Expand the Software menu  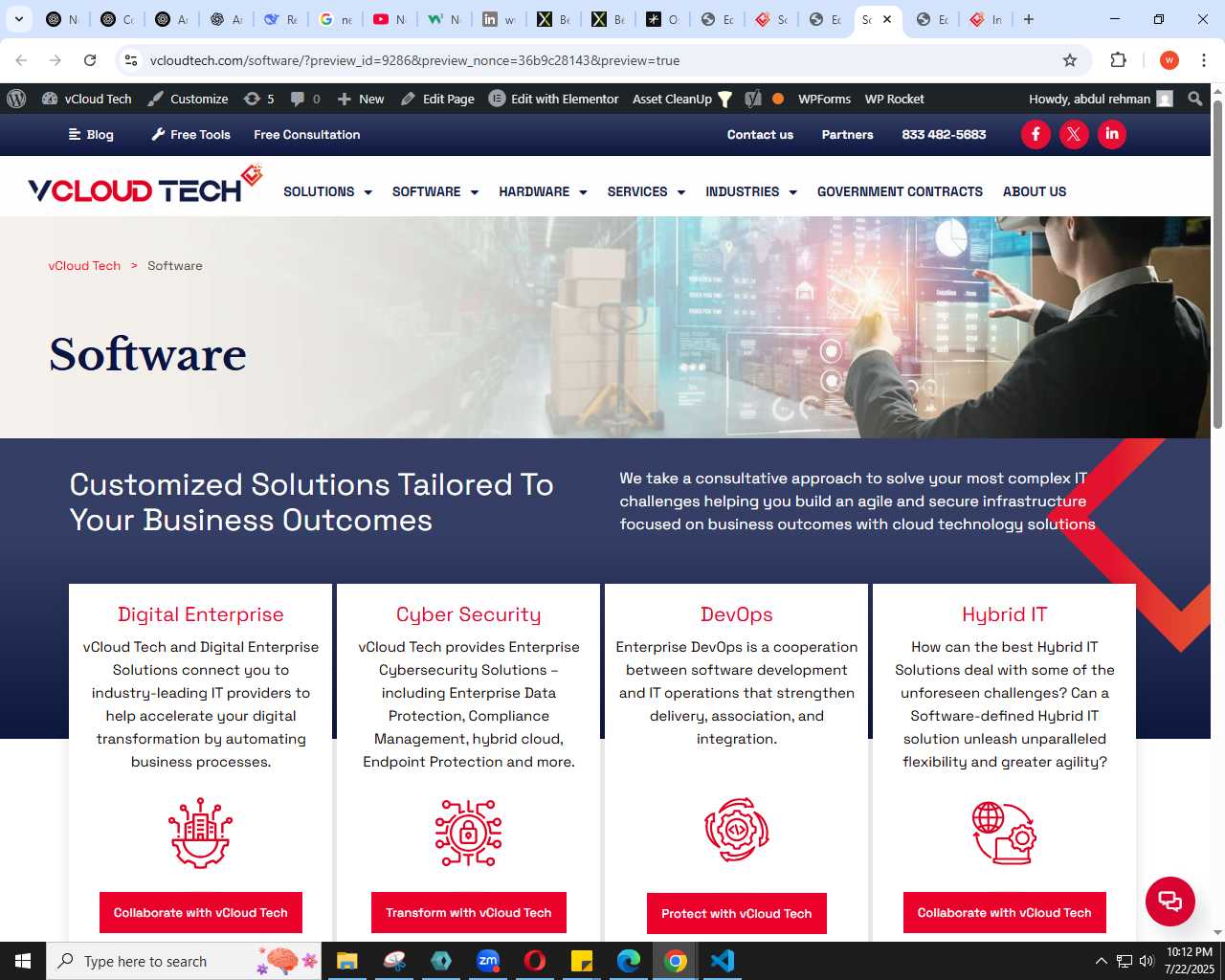(x=435, y=191)
